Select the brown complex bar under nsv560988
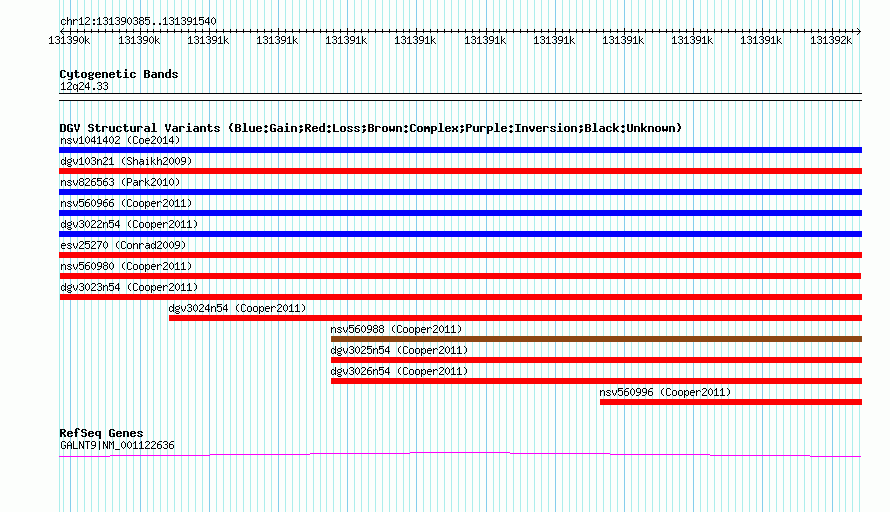This screenshot has height=512, width=890. [x=597, y=339]
